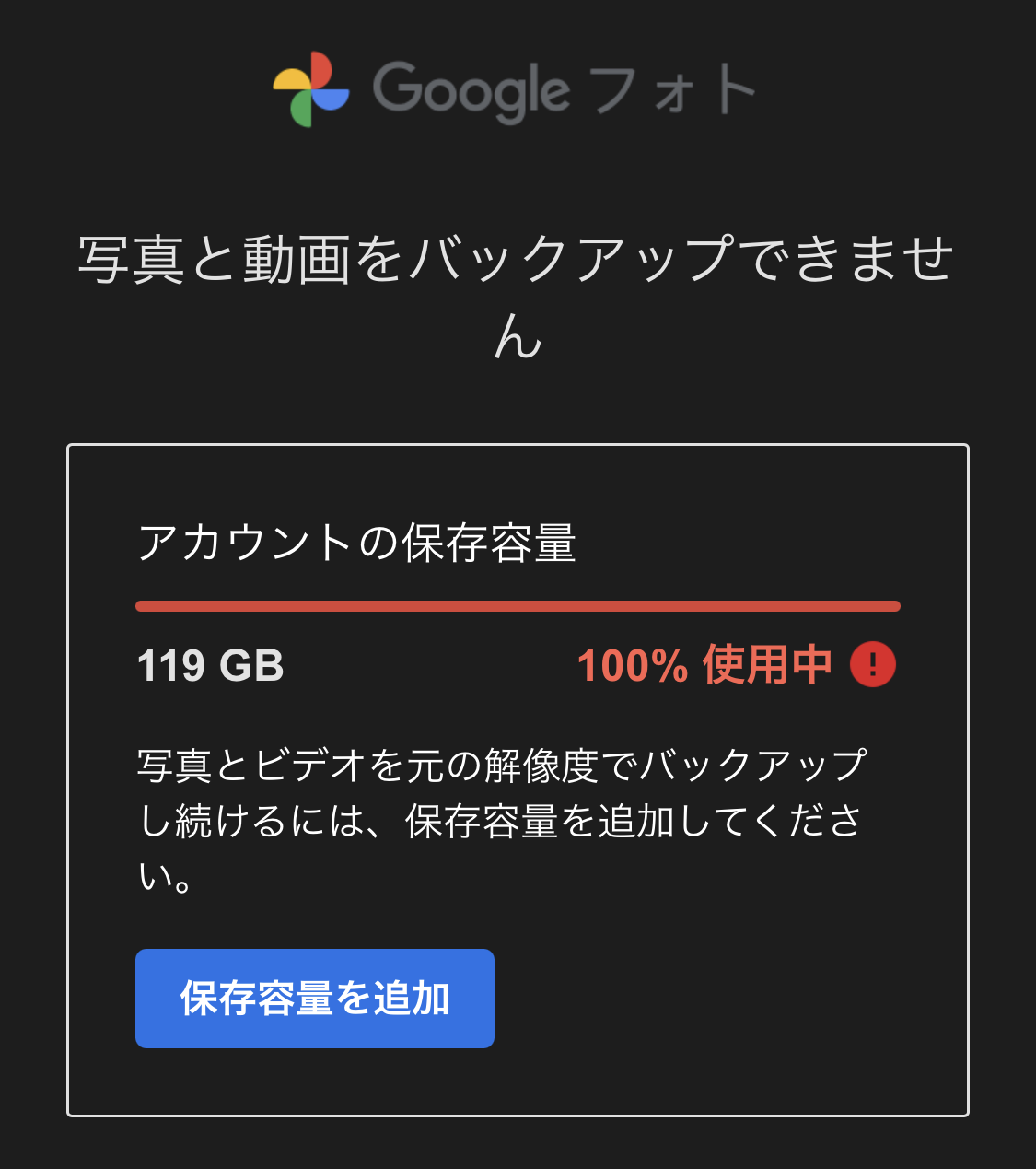This screenshot has height=1169, width=1036.
Task: Click the red petal of the pinwheel
Action: coord(320,70)
